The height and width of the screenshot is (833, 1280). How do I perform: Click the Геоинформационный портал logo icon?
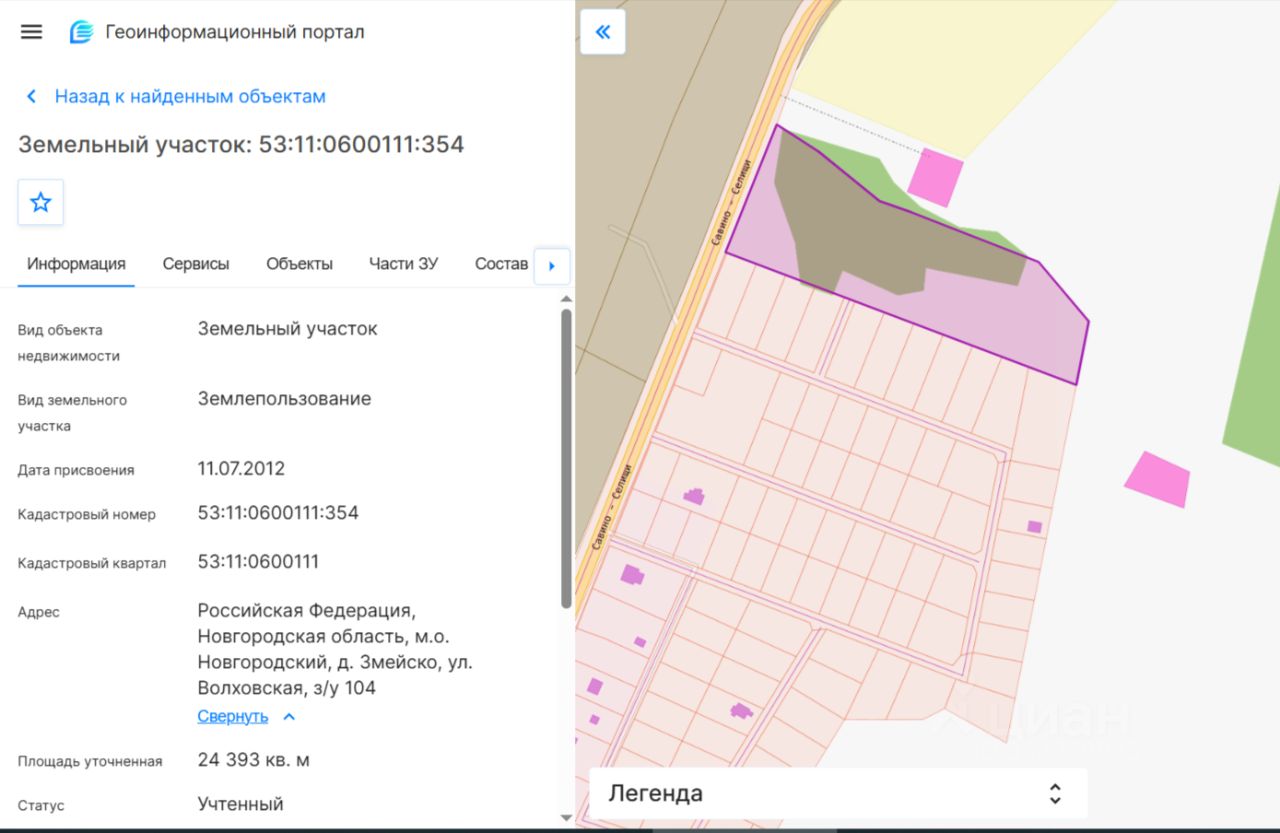tap(81, 32)
